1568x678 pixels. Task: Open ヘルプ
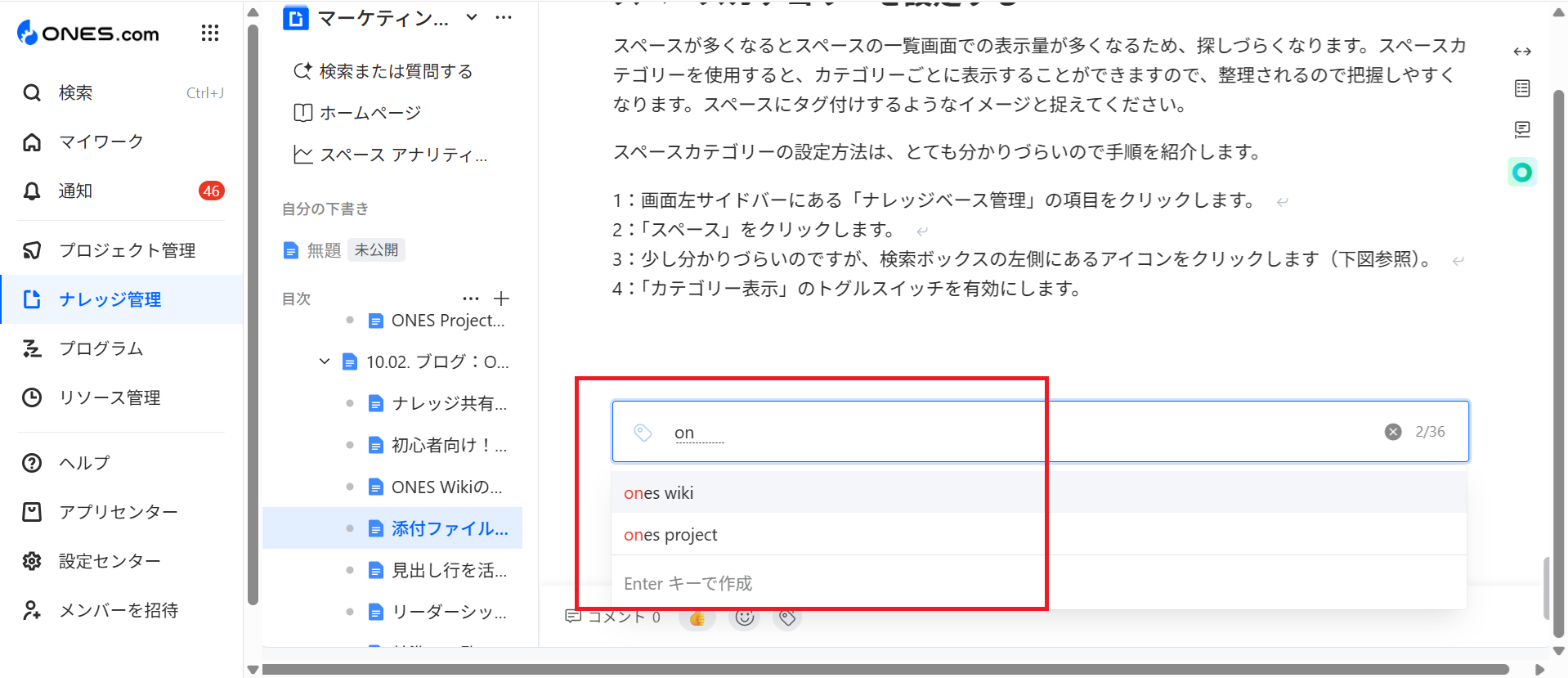[x=123, y=463]
